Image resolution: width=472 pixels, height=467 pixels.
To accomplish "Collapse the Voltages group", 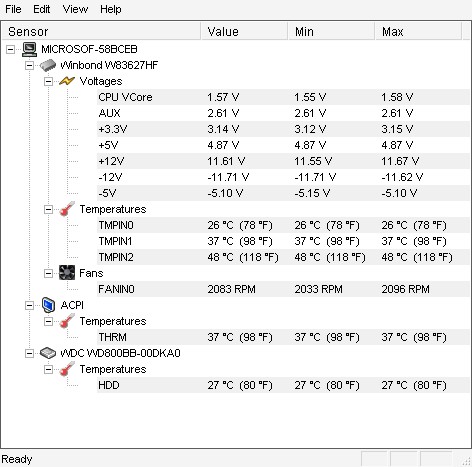I will [48, 81].
